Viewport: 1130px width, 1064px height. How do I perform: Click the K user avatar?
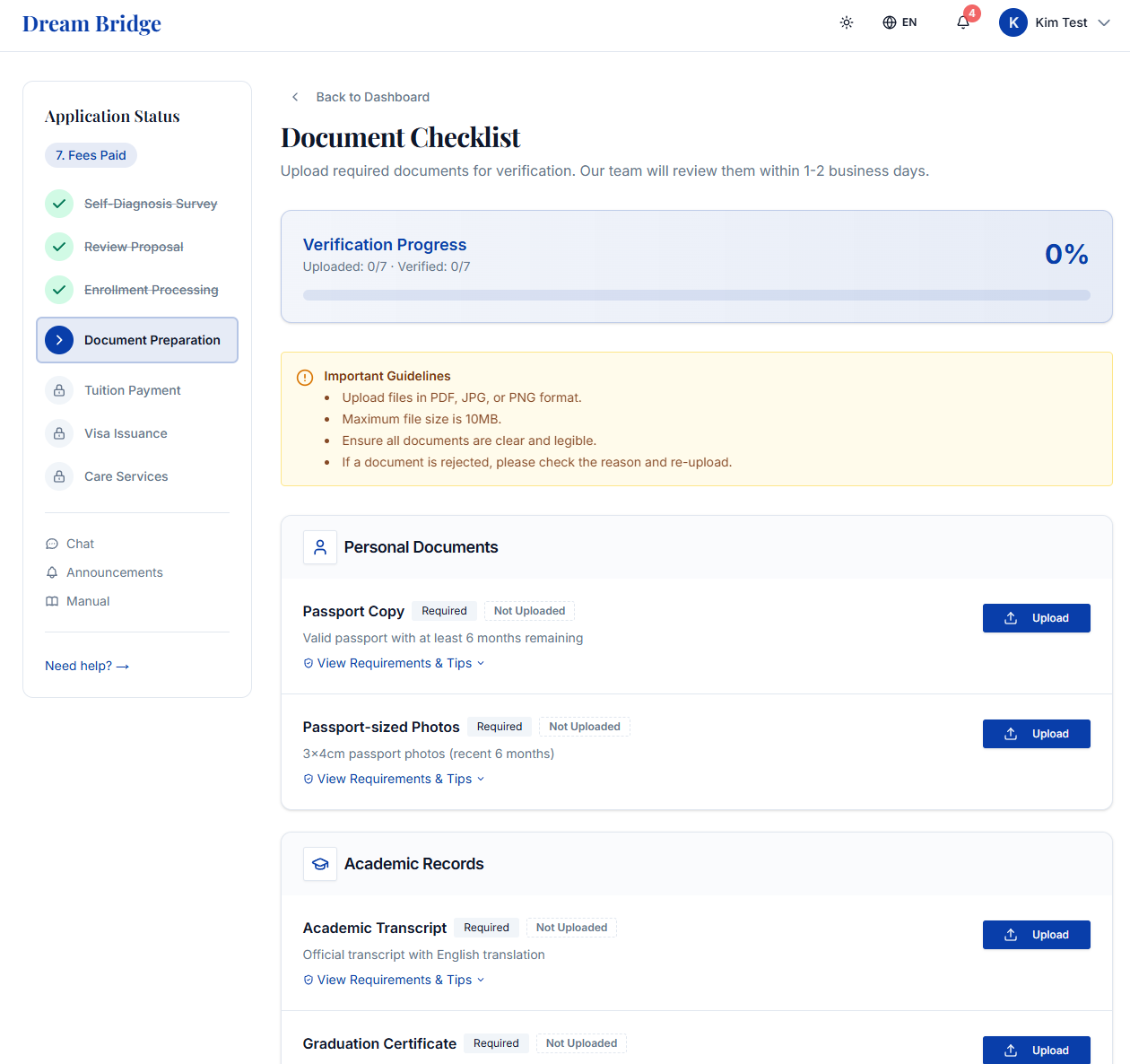tap(1013, 22)
